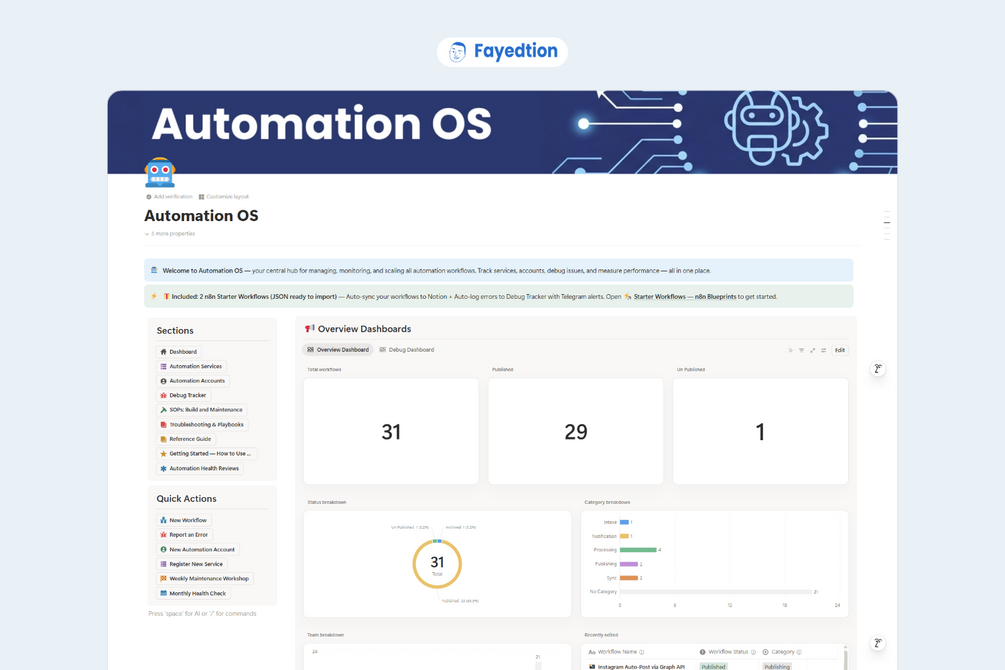Click the 'Sections' heading
1005x670 pixels.
click(175, 330)
